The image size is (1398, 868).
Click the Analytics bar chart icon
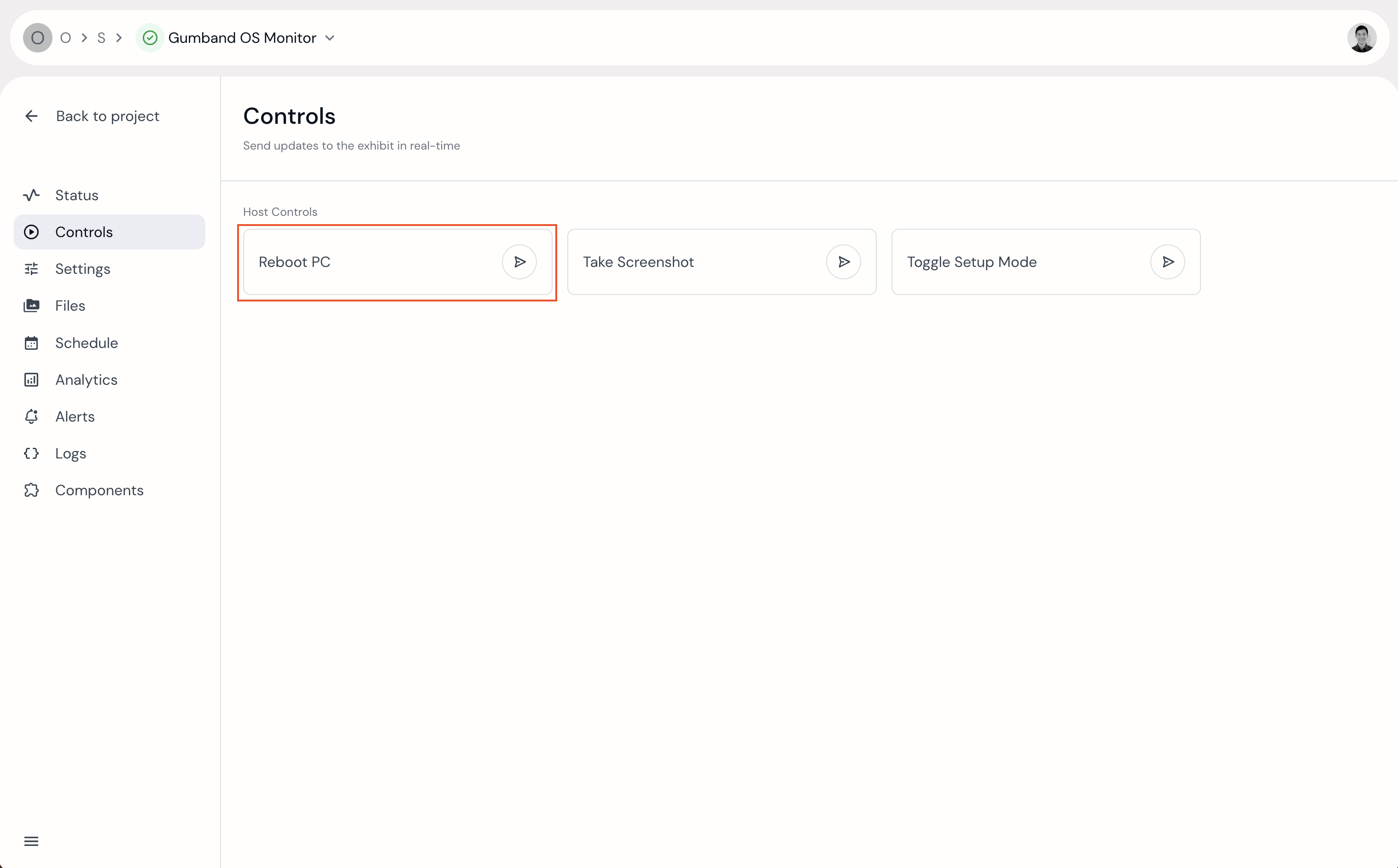pyautogui.click(x=32, y=380)
